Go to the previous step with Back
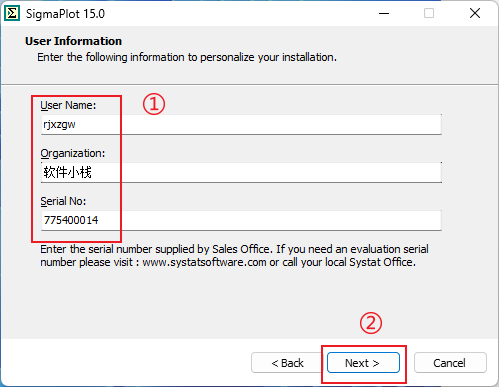The height and width of the screenshot is (387, 499). coord(287,363)
